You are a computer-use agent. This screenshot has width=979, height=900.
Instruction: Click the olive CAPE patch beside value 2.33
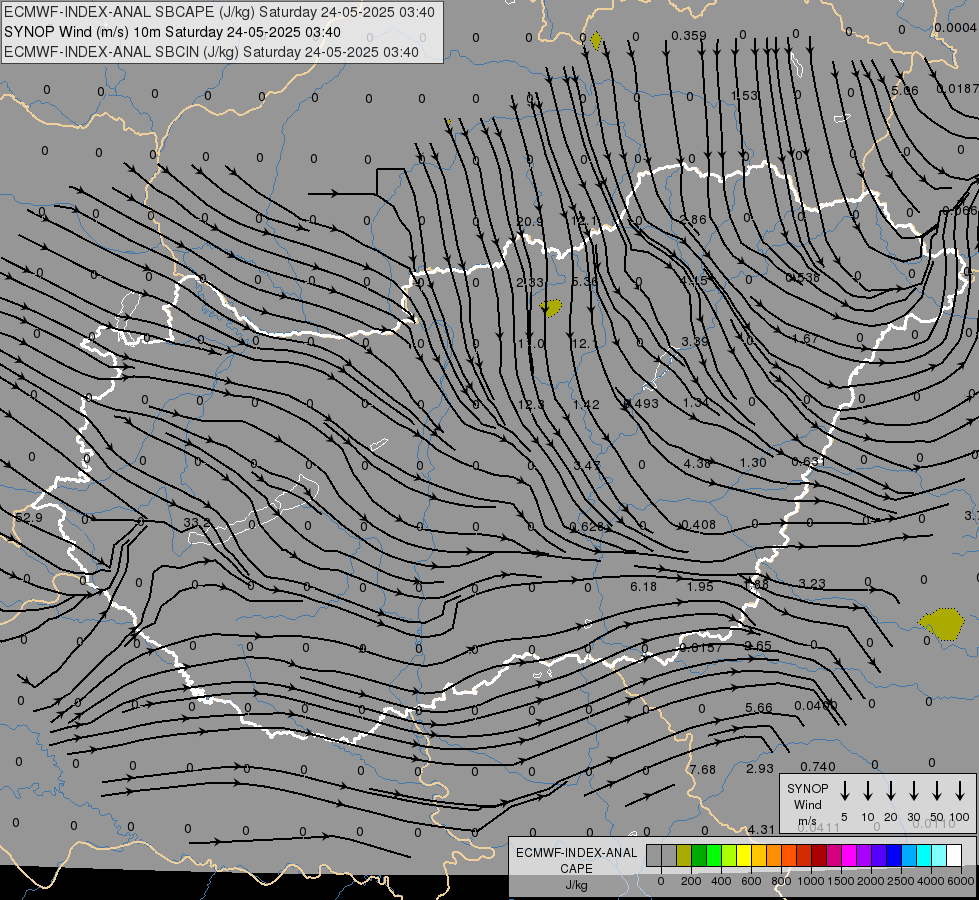pos(551,307)
